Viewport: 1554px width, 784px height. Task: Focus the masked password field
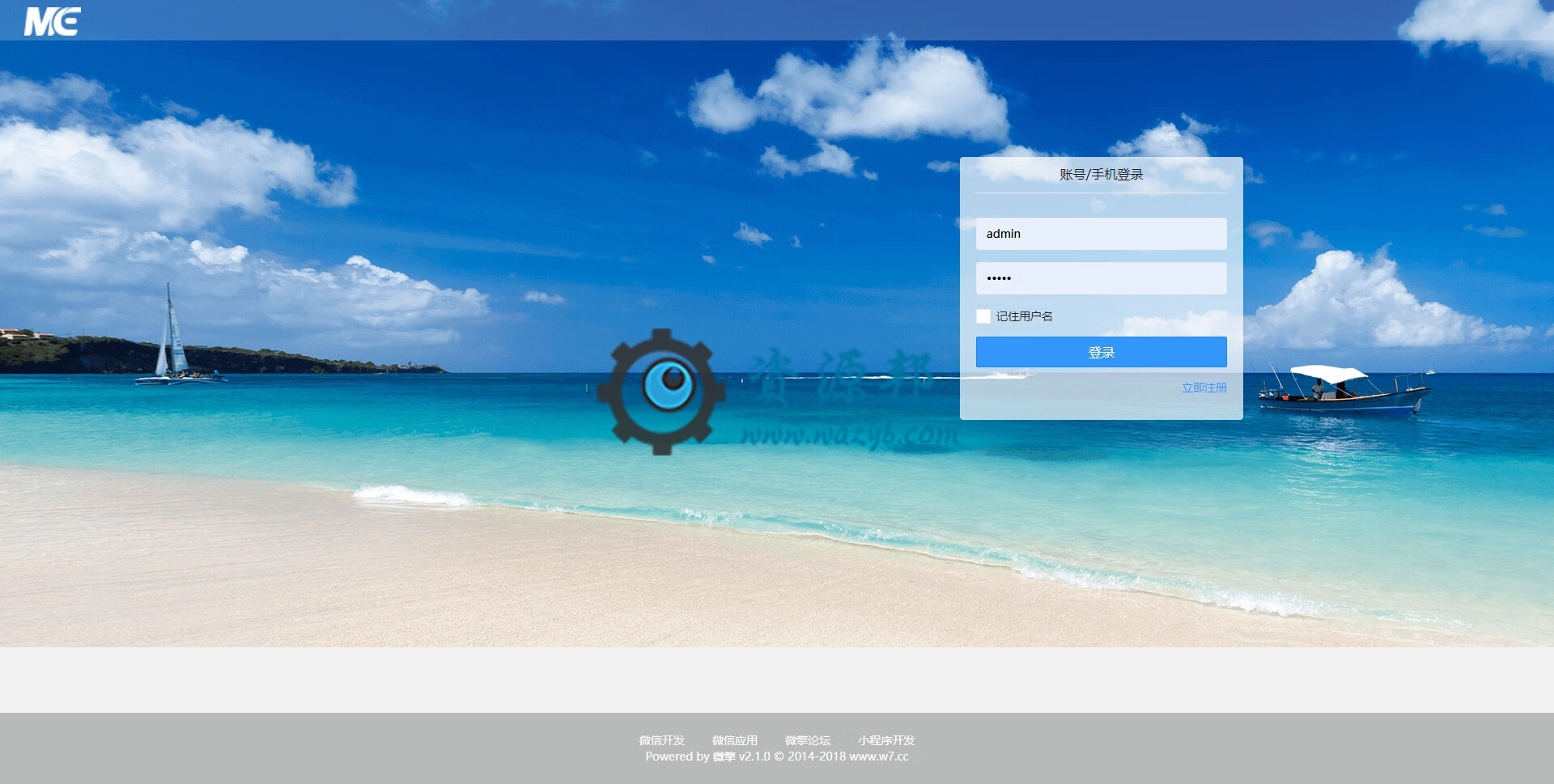coord(1101,278)
